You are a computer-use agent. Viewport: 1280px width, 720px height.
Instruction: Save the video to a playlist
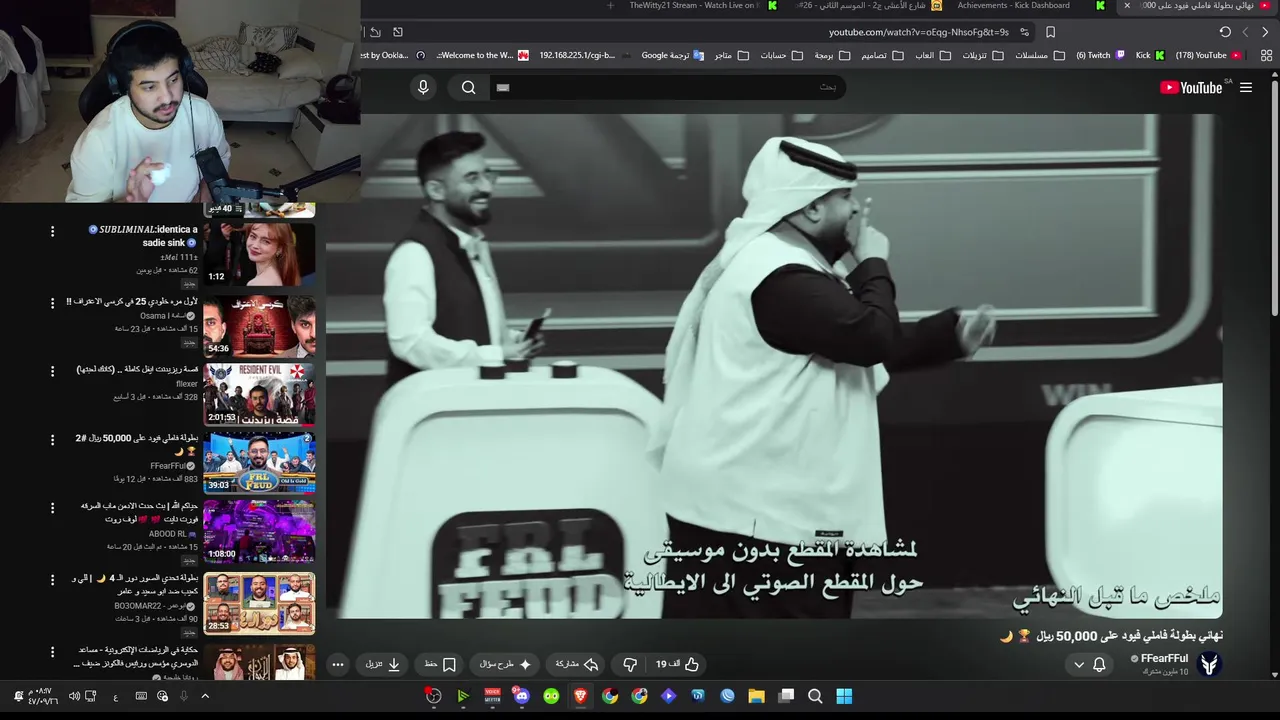440,664
